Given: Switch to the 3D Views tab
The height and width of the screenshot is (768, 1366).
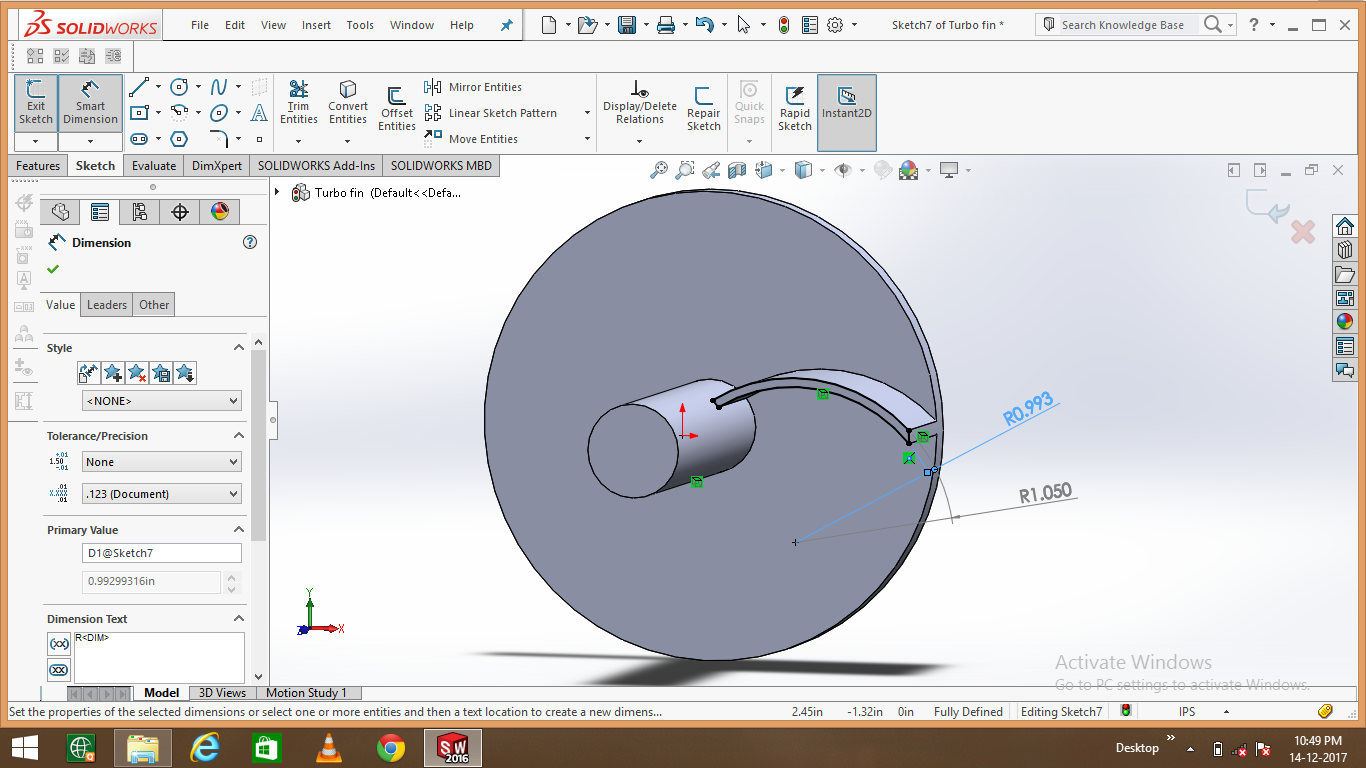Looking at the screenshot, I should pos(221,692).
